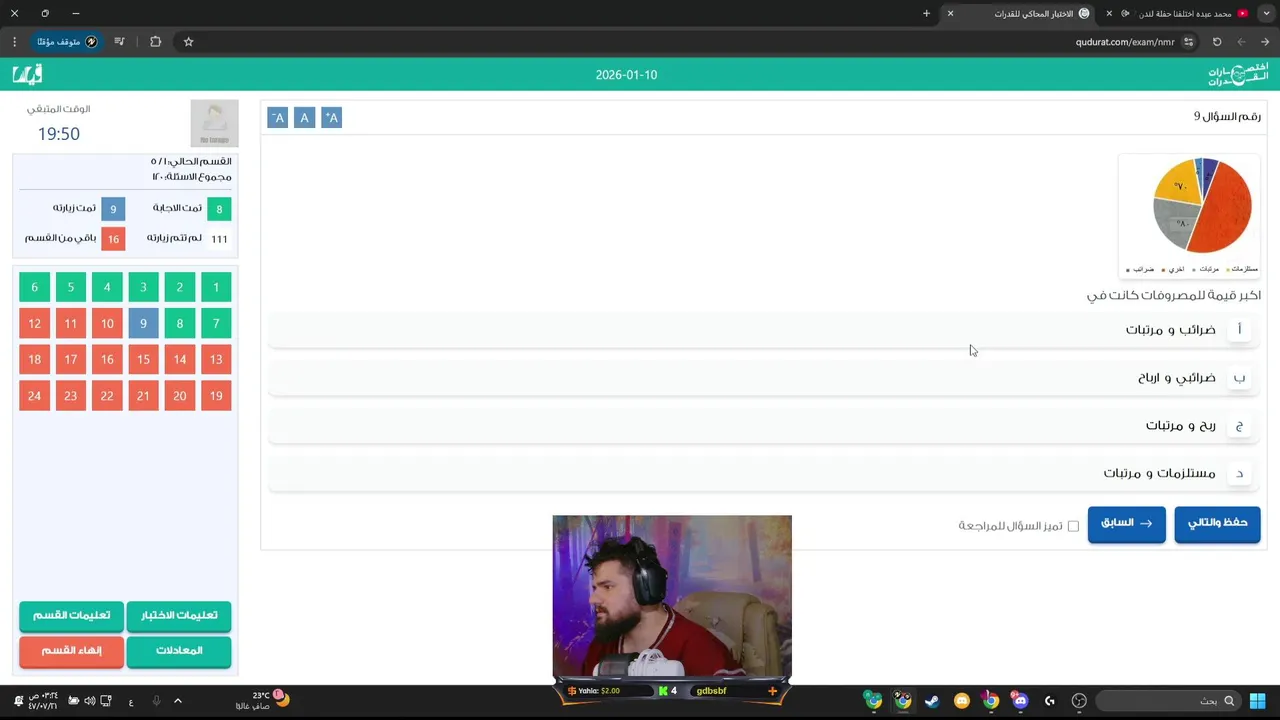Open the Chrome three-dot menu
The height and width of the screenshot is (720, 1280).
[14, 42]
